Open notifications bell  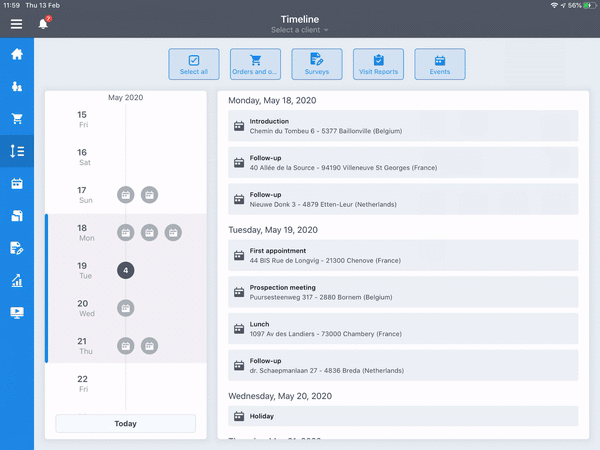[x=43, y=23]
